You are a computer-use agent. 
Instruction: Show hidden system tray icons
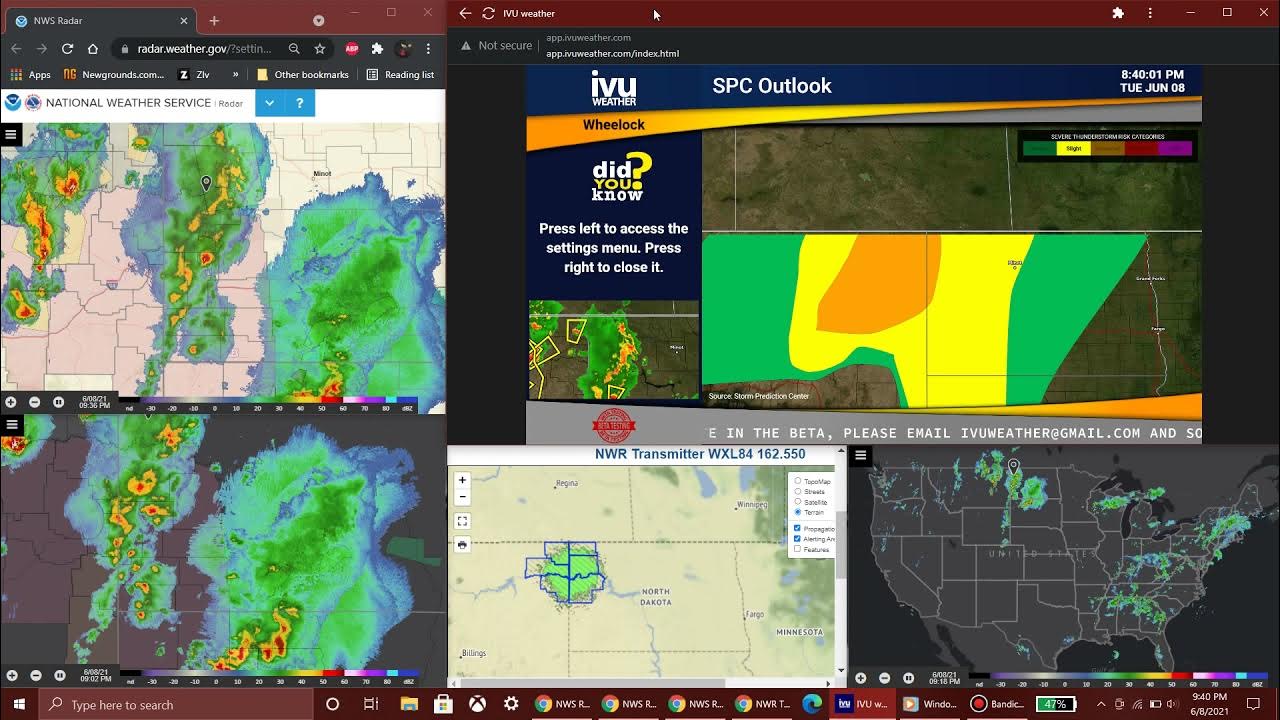[x=1101, y=704]
